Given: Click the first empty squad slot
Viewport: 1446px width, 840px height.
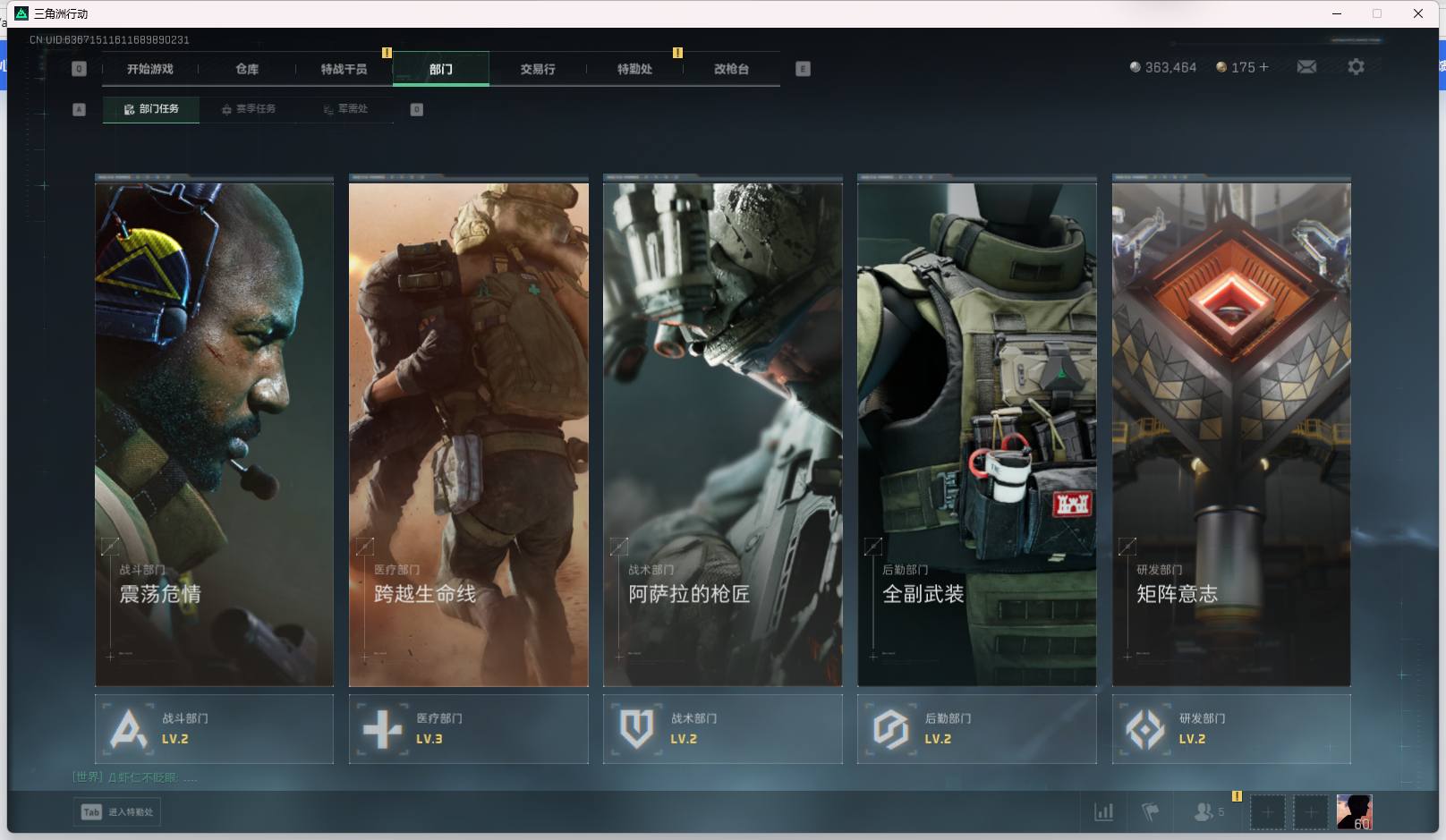Looking at the screenshot, I should point(1267,811).
